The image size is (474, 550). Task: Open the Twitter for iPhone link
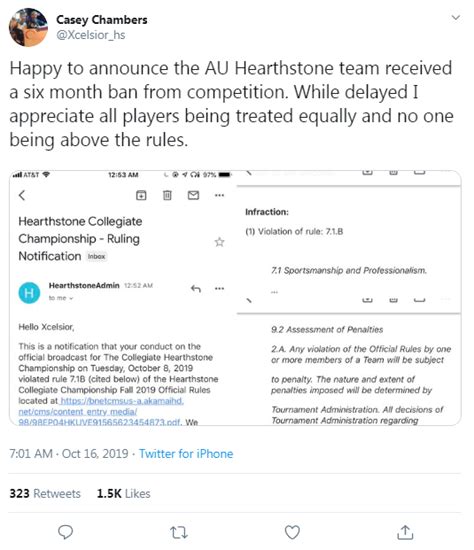click(186, 454)
